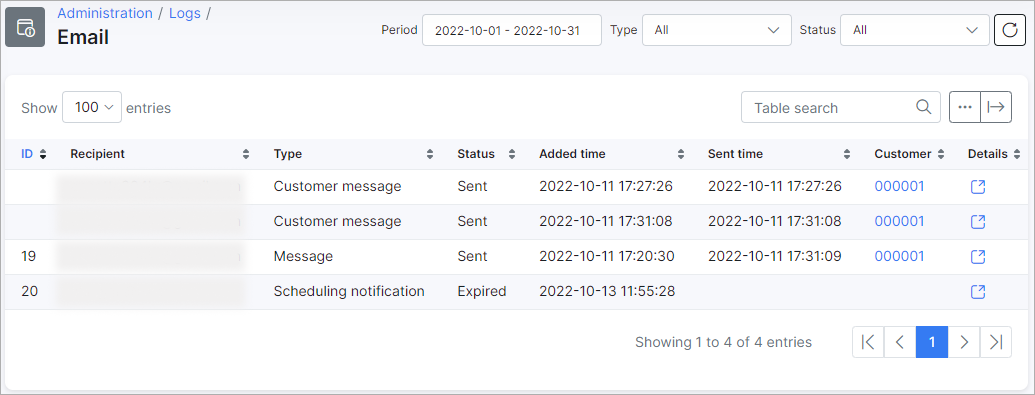Open the three-dots table options button
1035x395 pixels.
point(965,107)
